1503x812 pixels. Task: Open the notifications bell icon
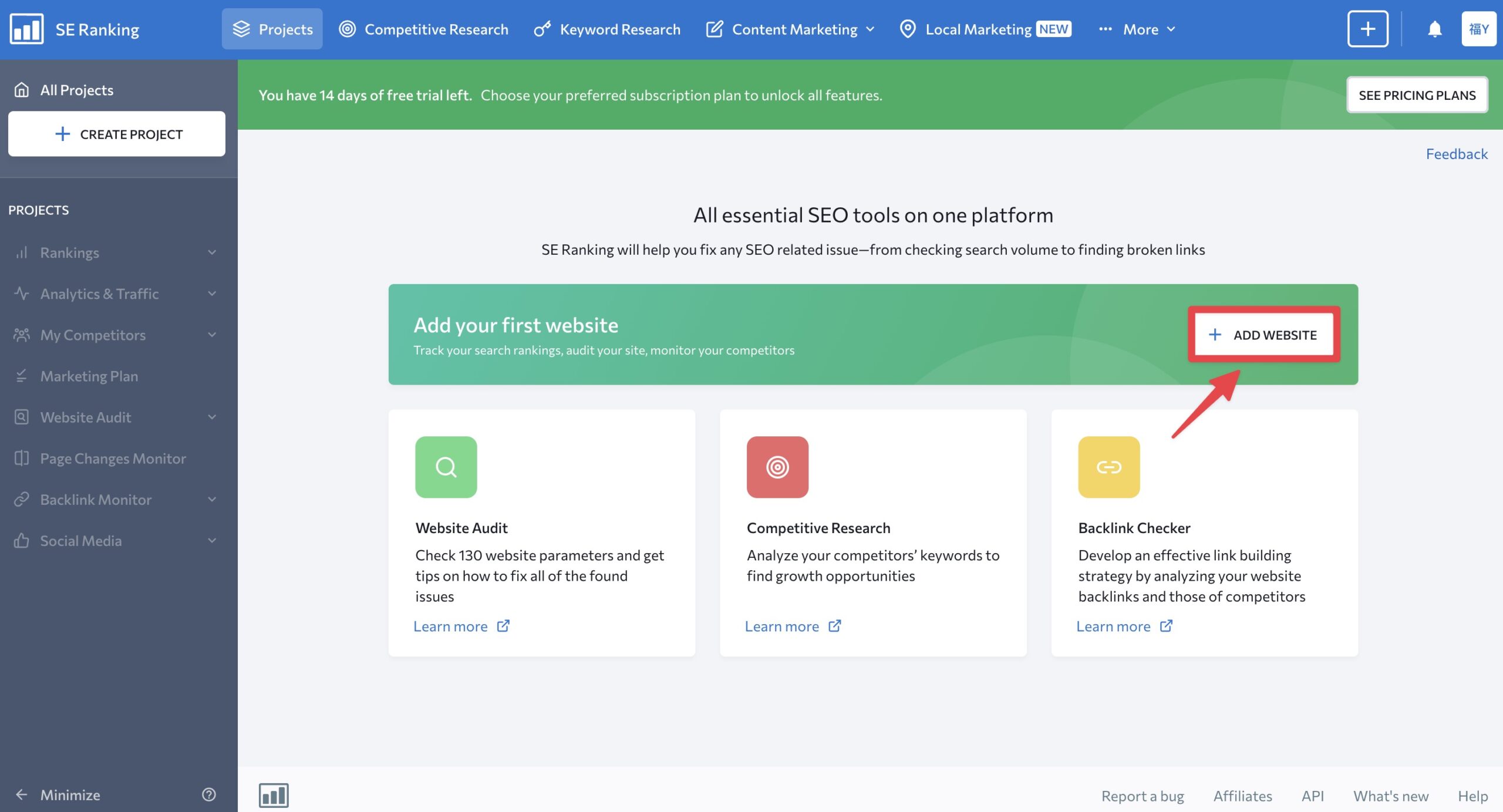(x=1434, y=29)
